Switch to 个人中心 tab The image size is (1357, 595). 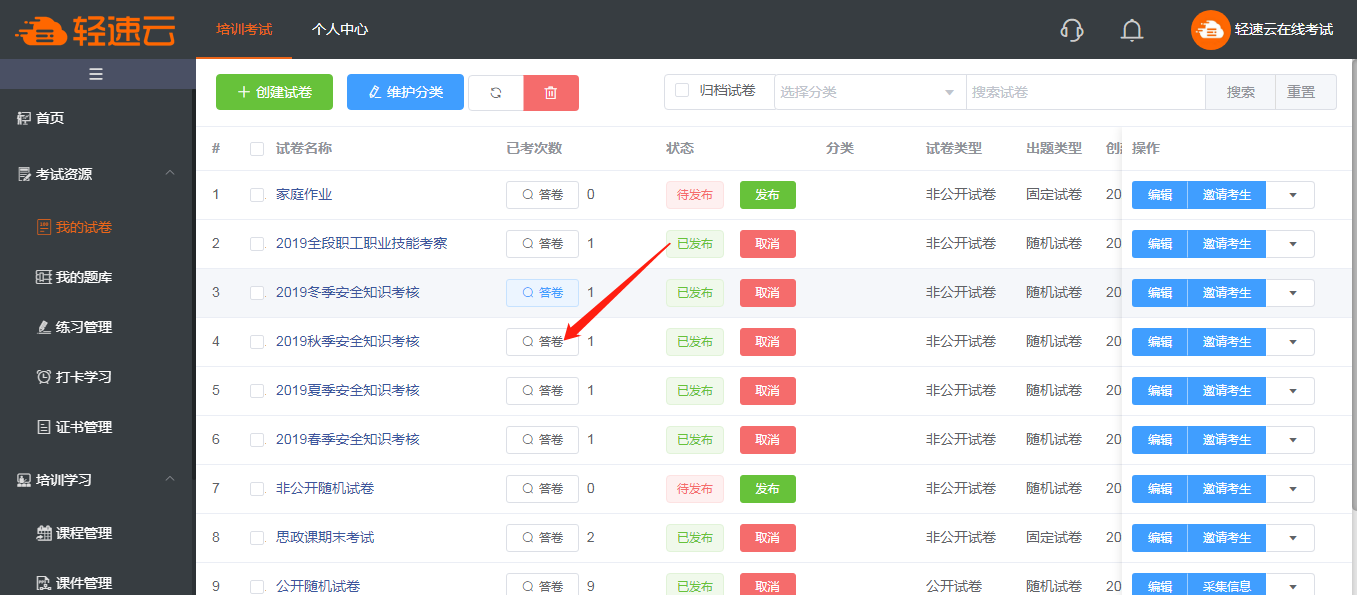(x=340, y=30)
